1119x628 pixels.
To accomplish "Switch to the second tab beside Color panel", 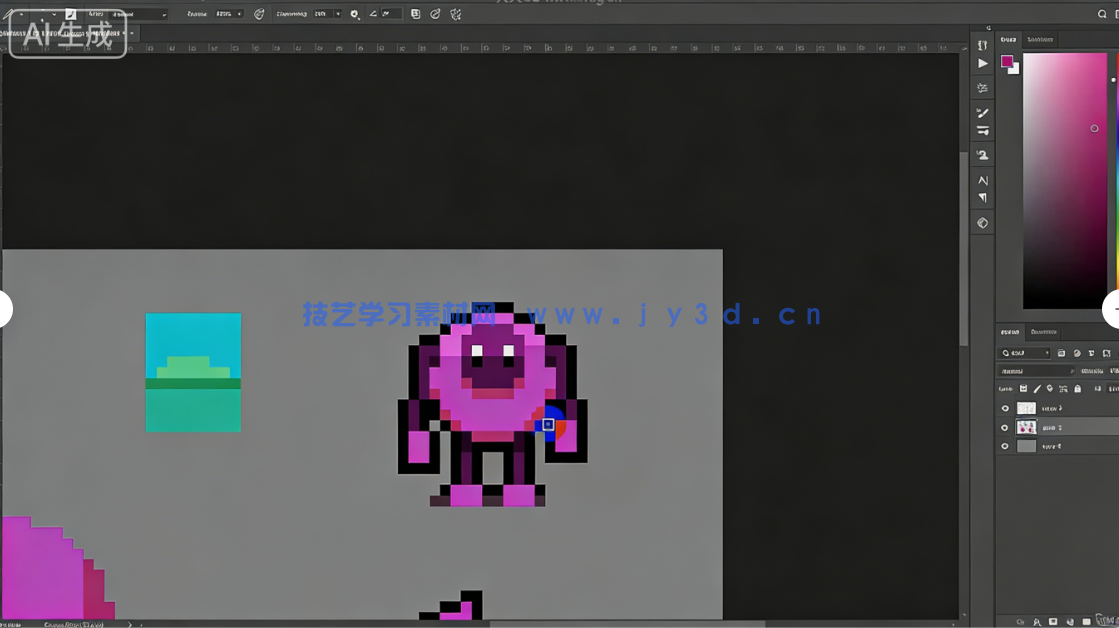I will point(1040,40).
